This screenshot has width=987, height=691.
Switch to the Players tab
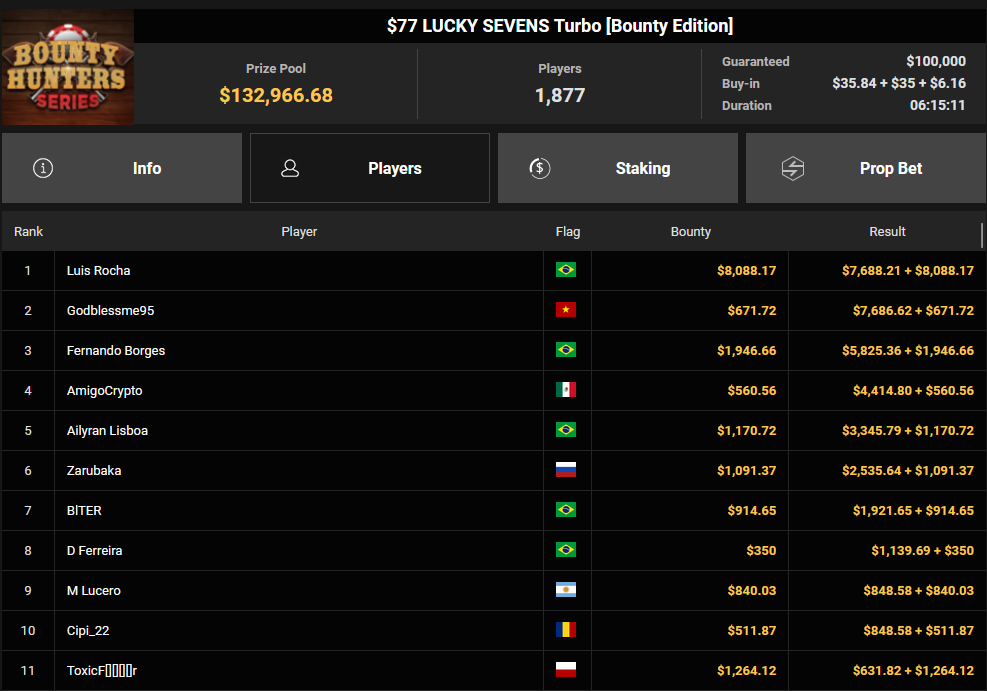click(x=369, y=168)
